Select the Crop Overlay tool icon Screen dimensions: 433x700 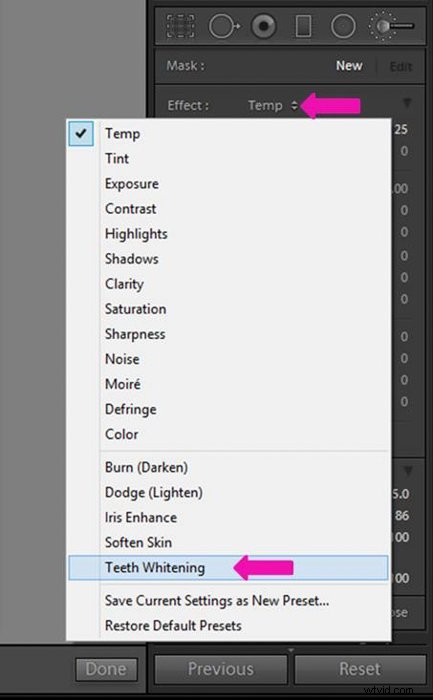tap(180, 26)
